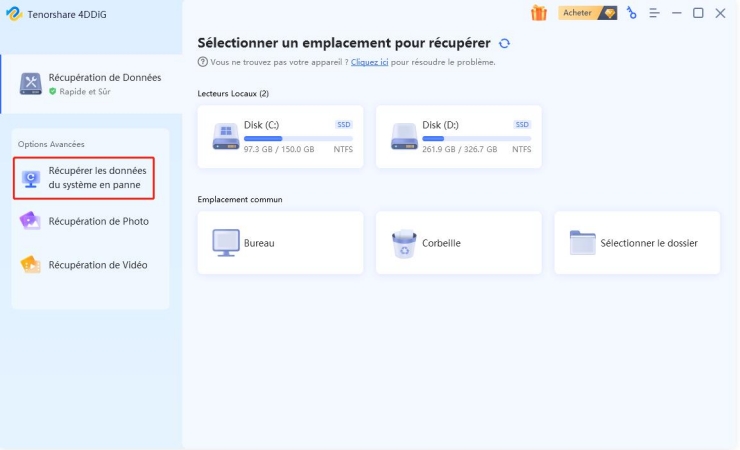Screen dimensions: 740x450
Task: Follow the 'Cliquez ici' link
Action: pos(370,62)
